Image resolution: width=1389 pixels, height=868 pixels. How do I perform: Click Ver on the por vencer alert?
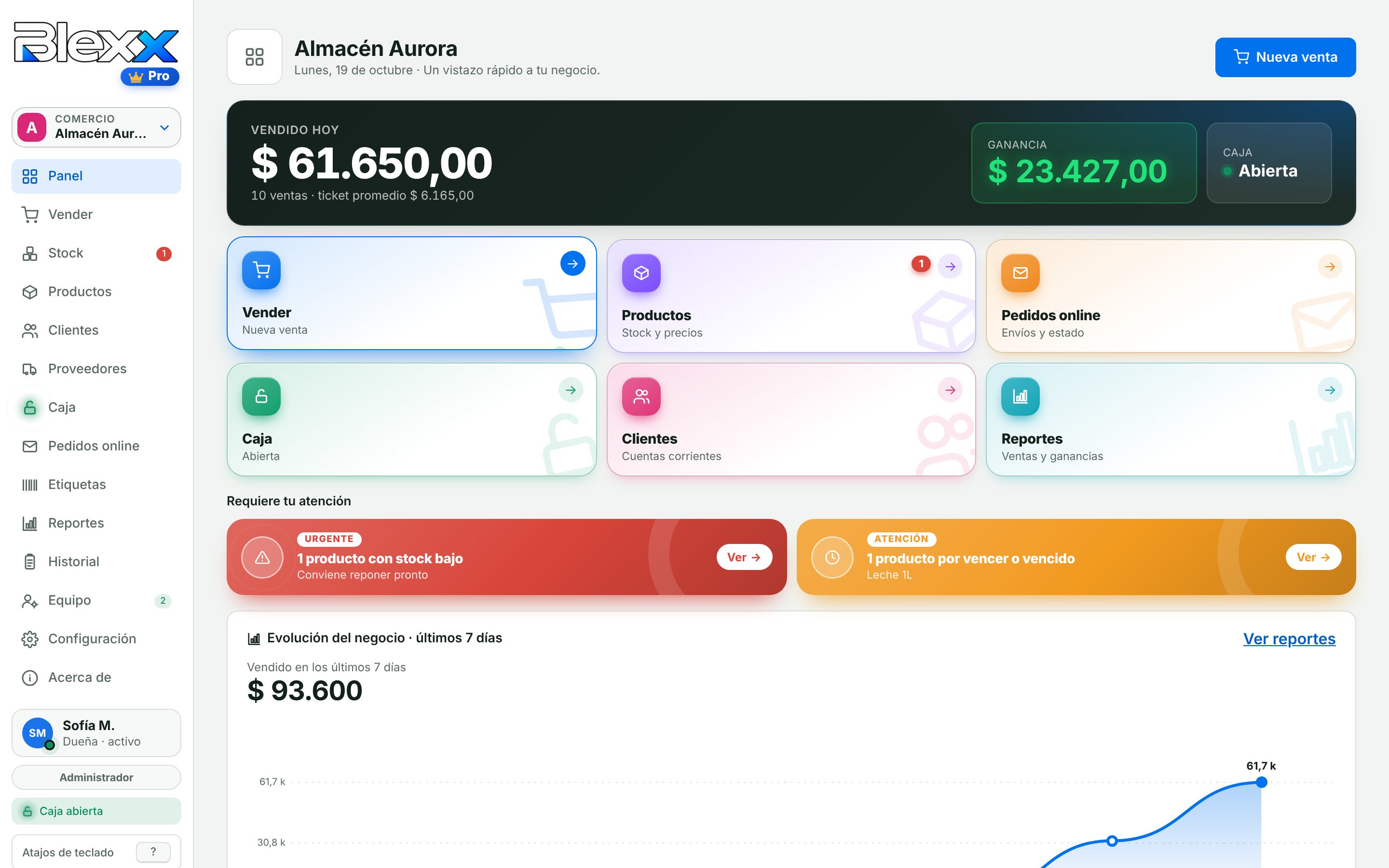point(1313,557)
